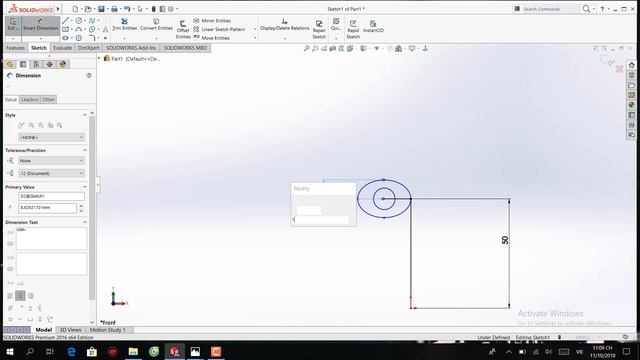This screenshot has height=360, width=640.
Task: Open the DisplayManager tab
Action: click(x=62, y=64)
